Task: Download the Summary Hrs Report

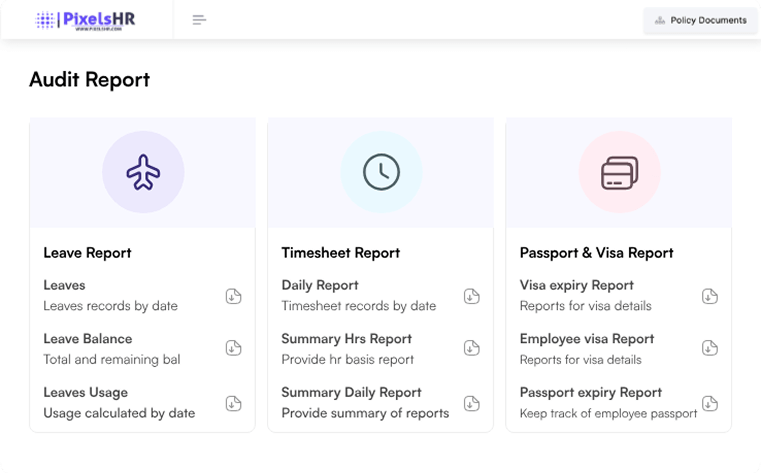Action: (x=471, y=348)
